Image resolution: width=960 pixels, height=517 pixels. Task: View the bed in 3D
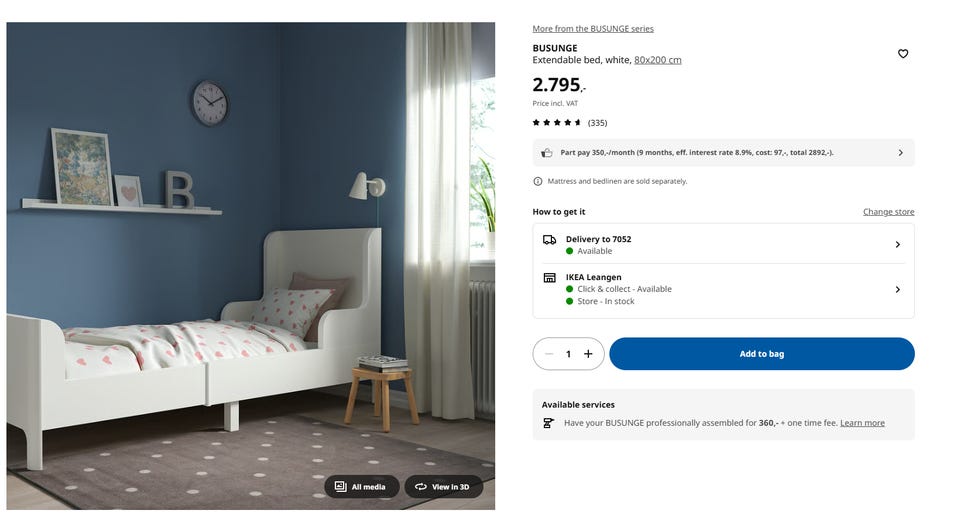click(x=443, y=486)
